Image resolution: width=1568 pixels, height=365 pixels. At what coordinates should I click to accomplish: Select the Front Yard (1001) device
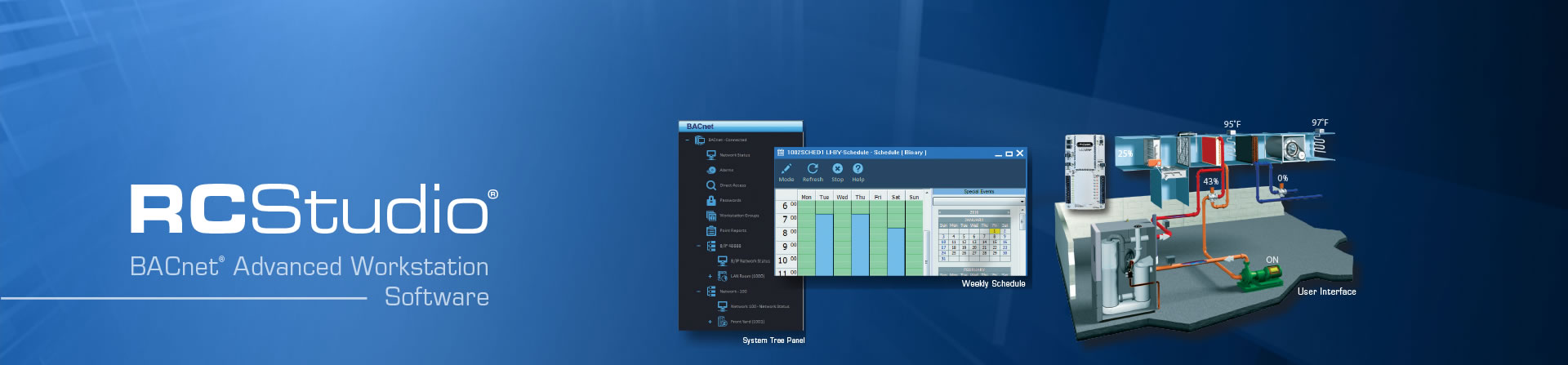coord(742,322)
